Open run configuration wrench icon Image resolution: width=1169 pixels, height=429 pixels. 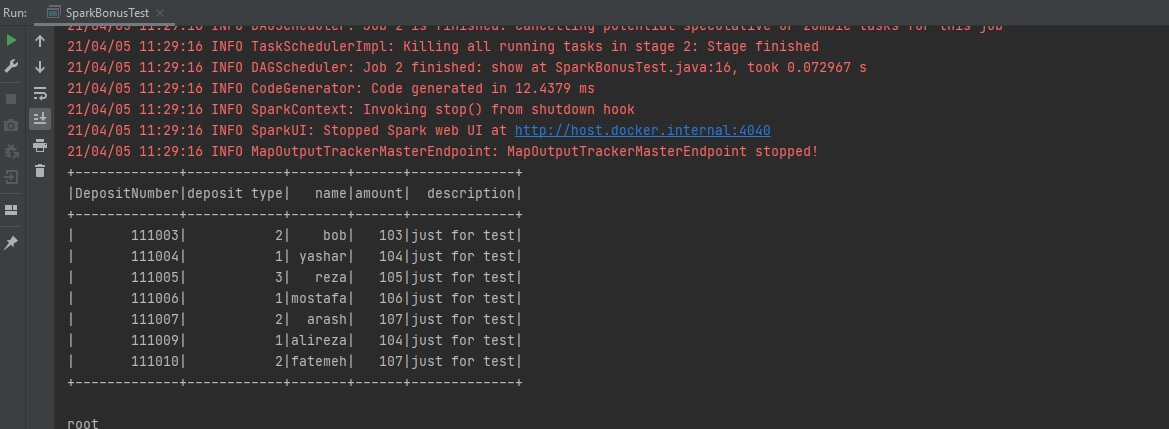point(11,66)
